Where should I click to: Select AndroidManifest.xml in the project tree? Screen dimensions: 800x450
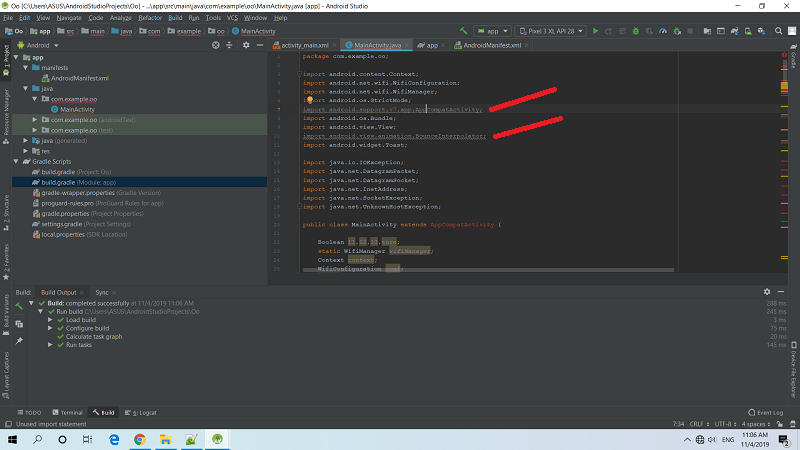coord(75,78)
